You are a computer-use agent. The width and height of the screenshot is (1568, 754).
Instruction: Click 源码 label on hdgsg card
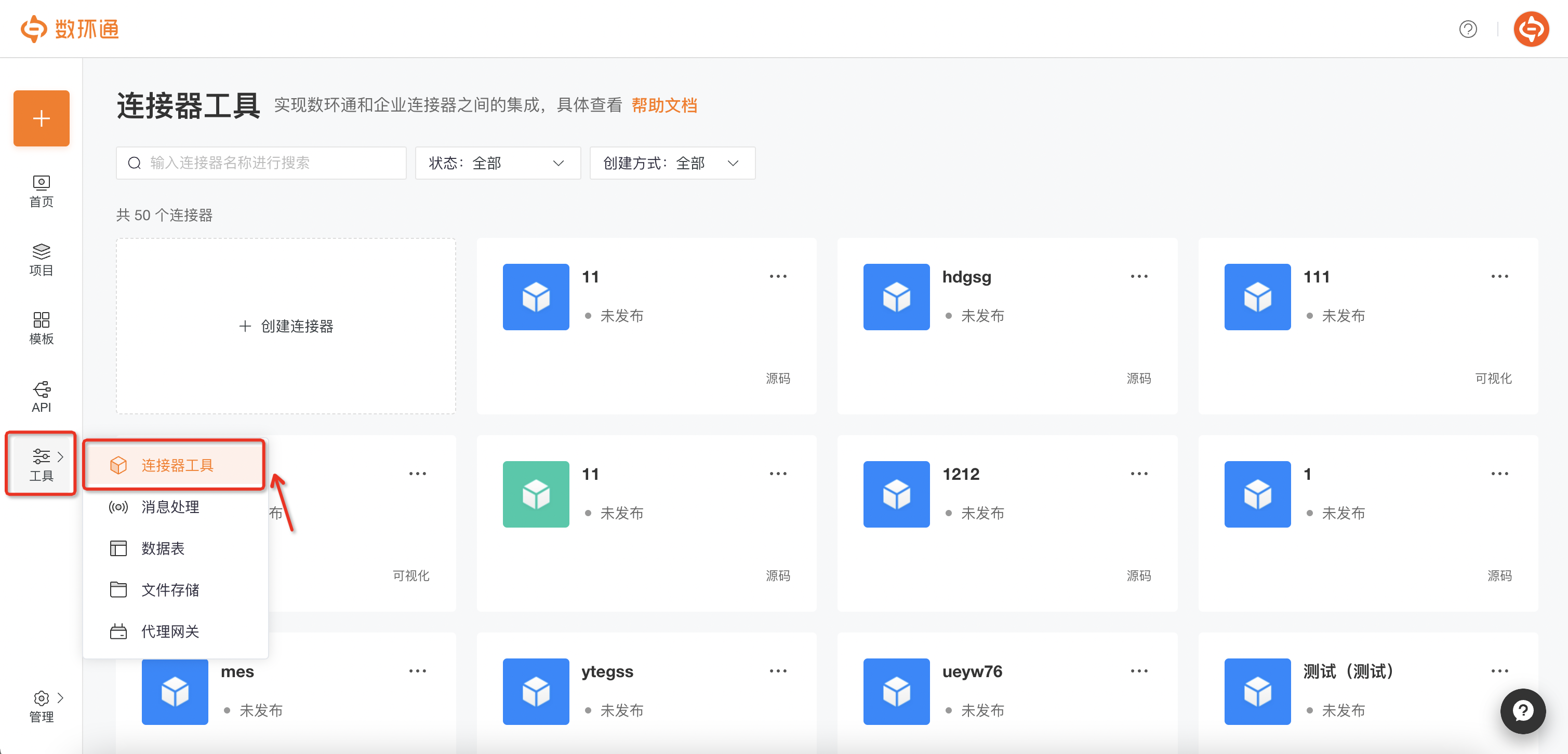[1138, 378]
